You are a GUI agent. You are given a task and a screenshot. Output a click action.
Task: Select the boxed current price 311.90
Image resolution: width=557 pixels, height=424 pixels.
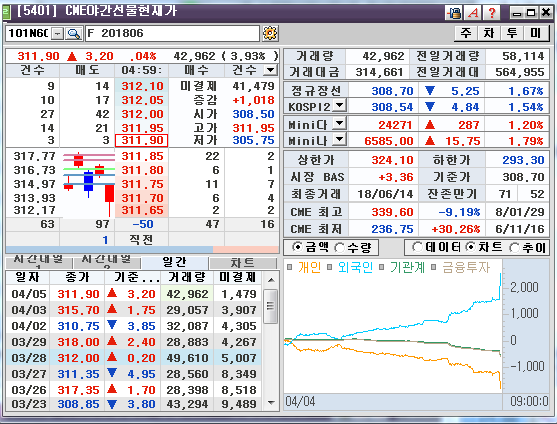141,140
